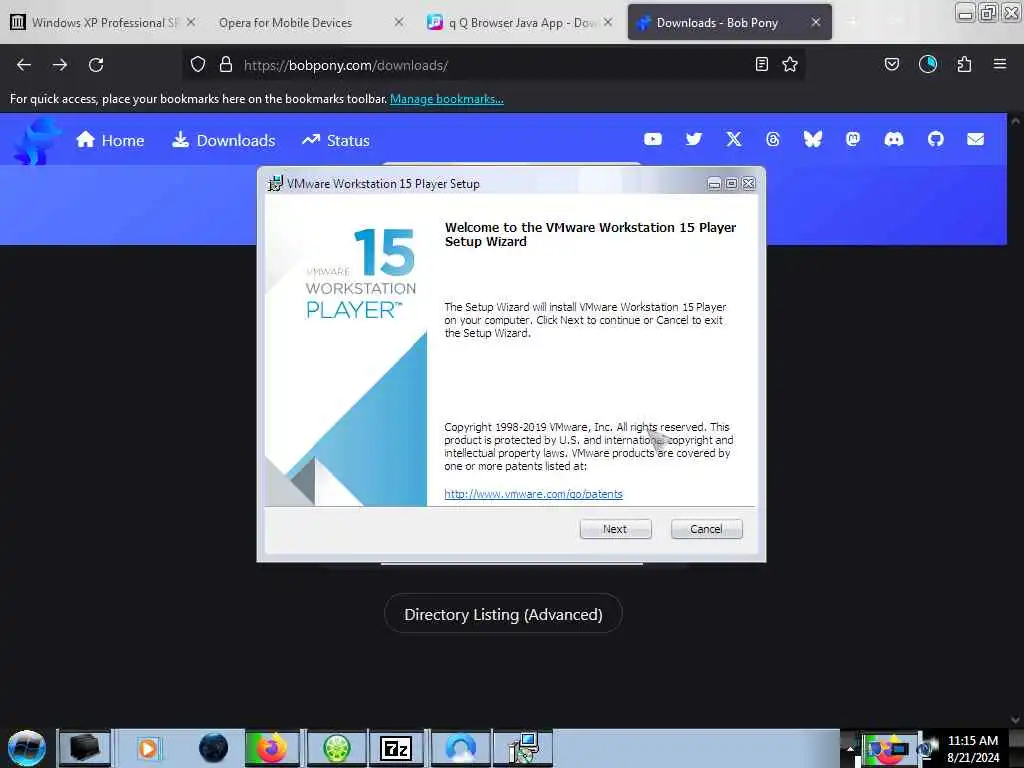The width and height of the screenshot is (1024, 768).
Task: Close the Downloads - Bob Pony tab
Action: click(816, 22)
